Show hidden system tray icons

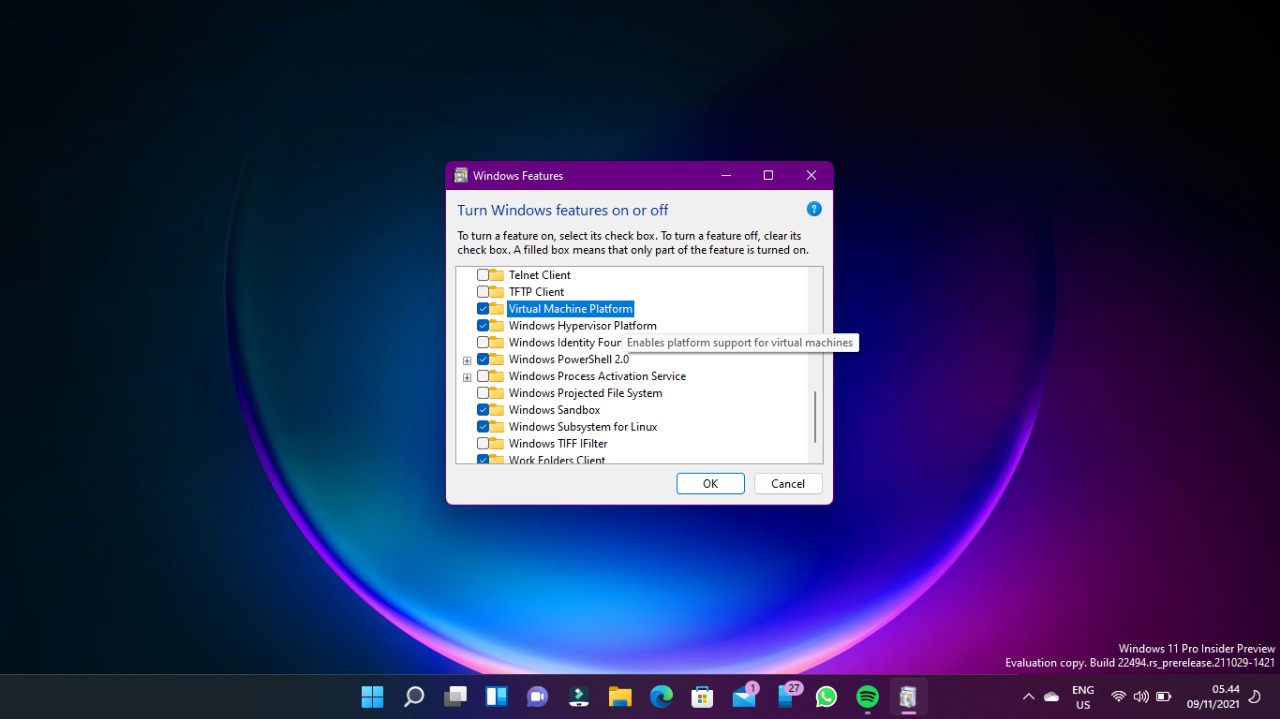point(1028,696)
